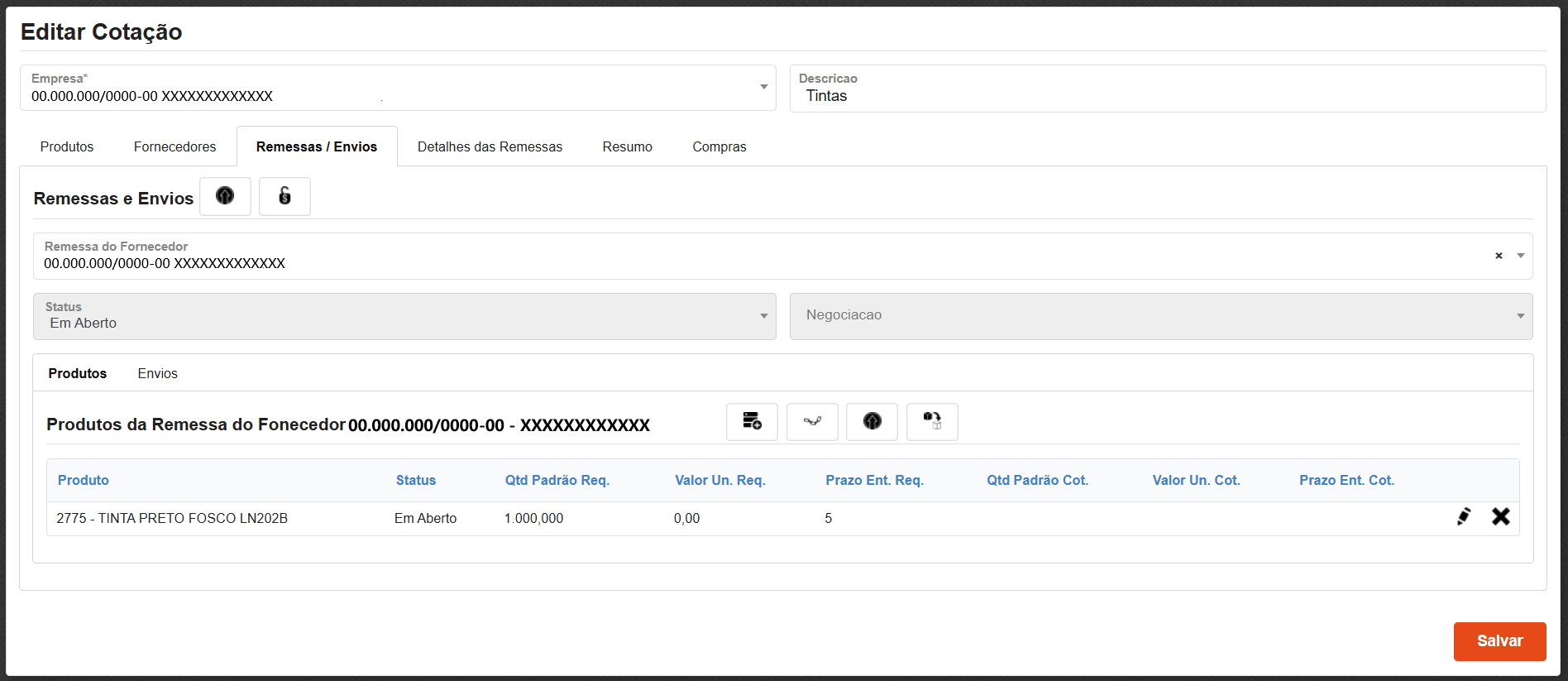Go to the Compras tab
This screenshot has width=1568, height=681.
click(719, 146)
